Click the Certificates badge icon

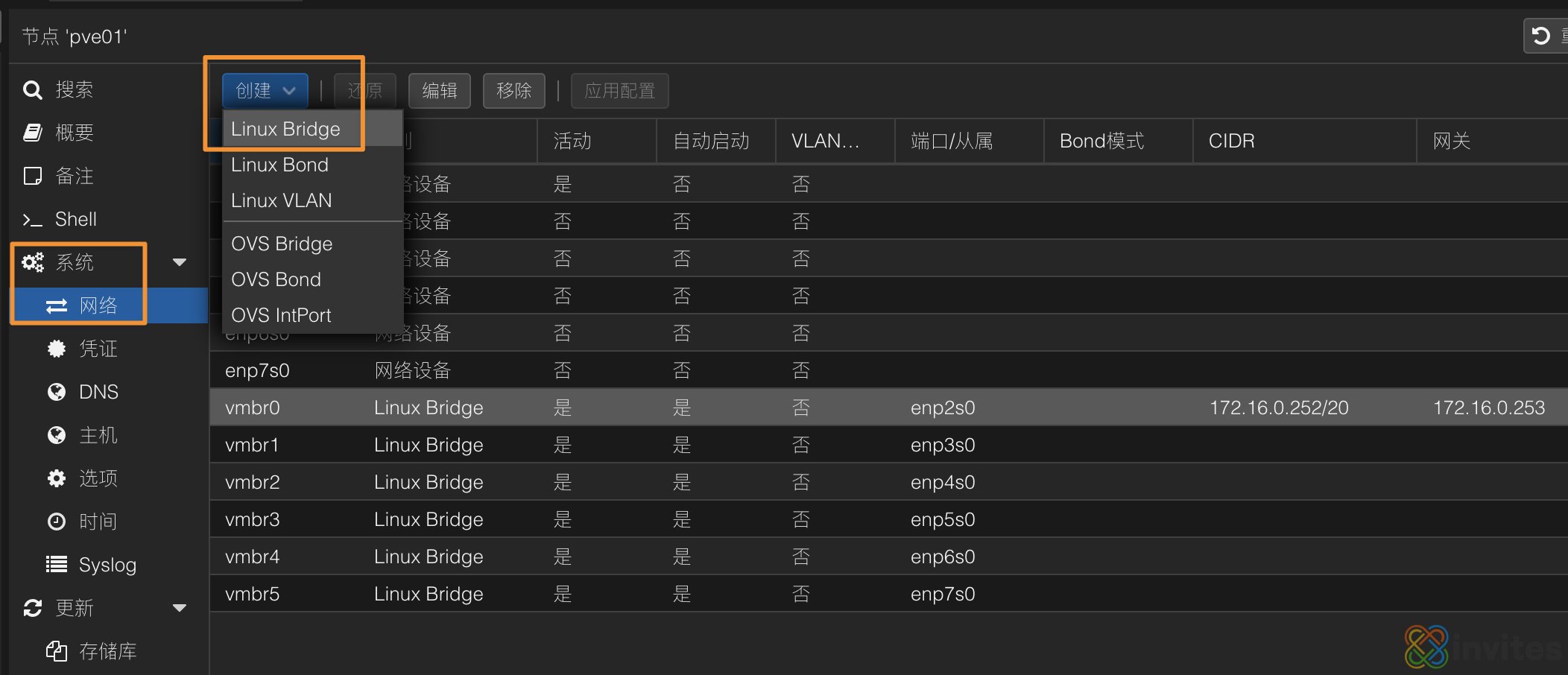(57, 349)
